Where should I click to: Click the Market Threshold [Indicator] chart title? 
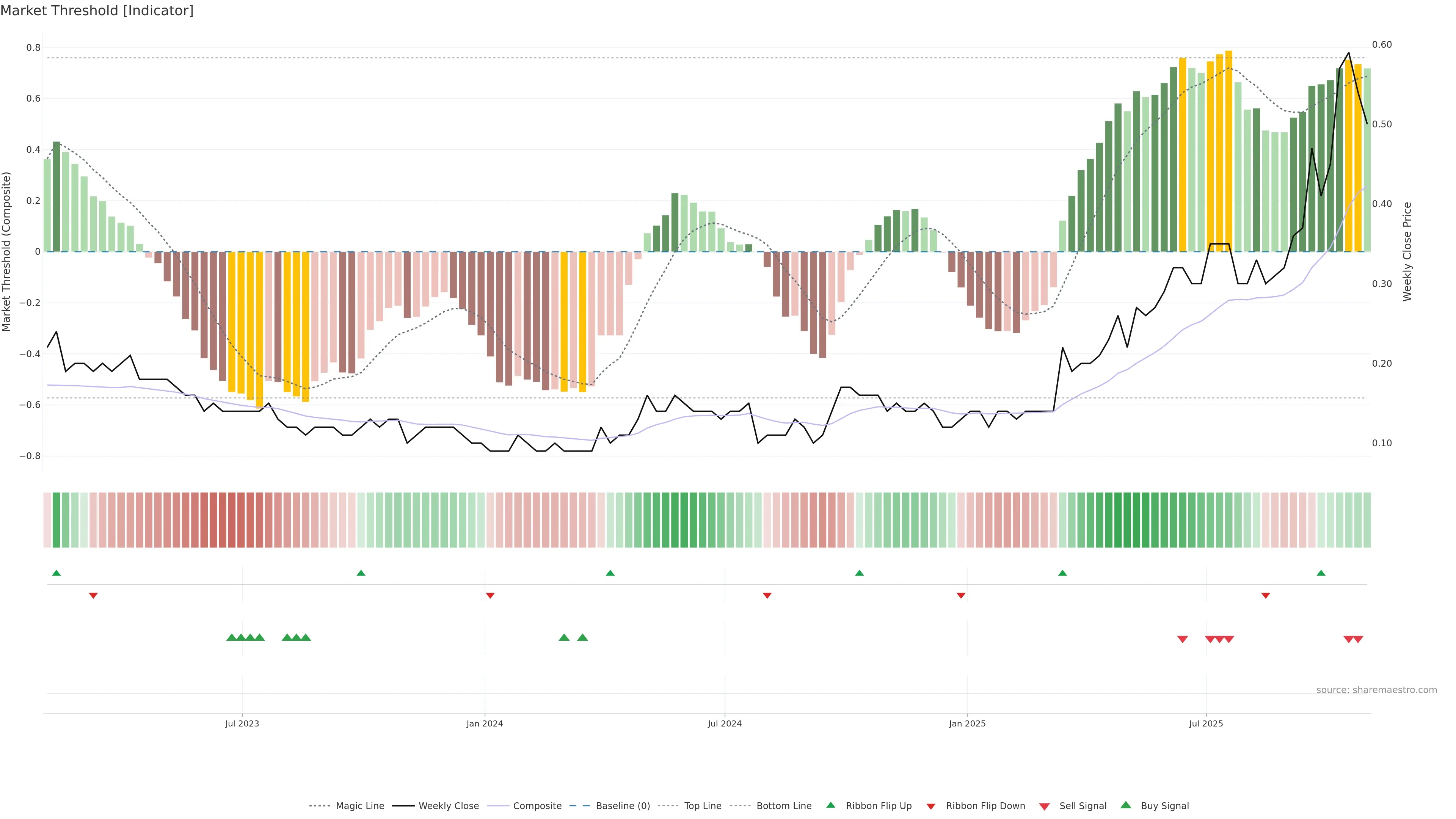tap(97, 11)
